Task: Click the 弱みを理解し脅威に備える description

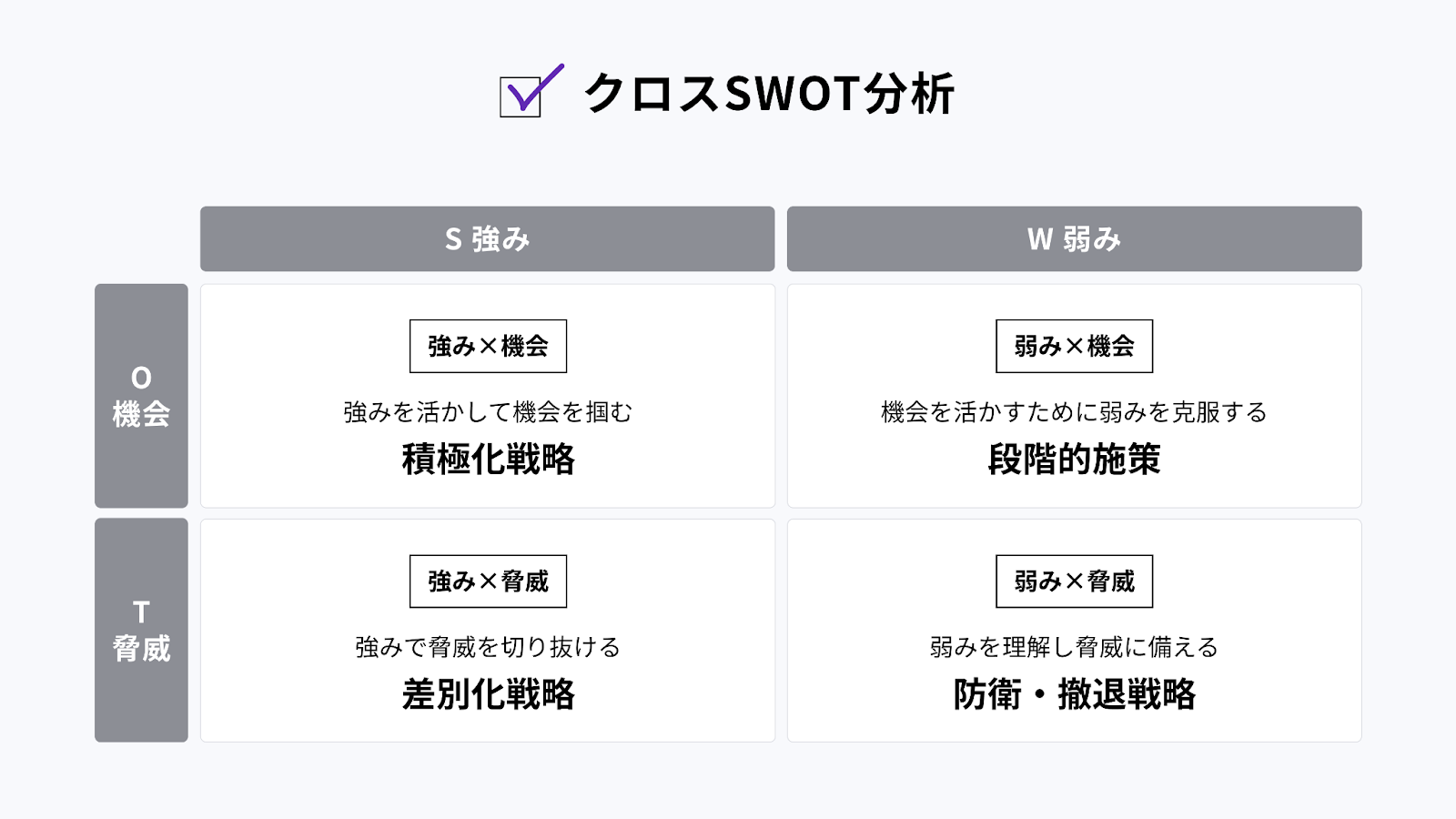Action: pyautogui.click(x=1074, y=647)
